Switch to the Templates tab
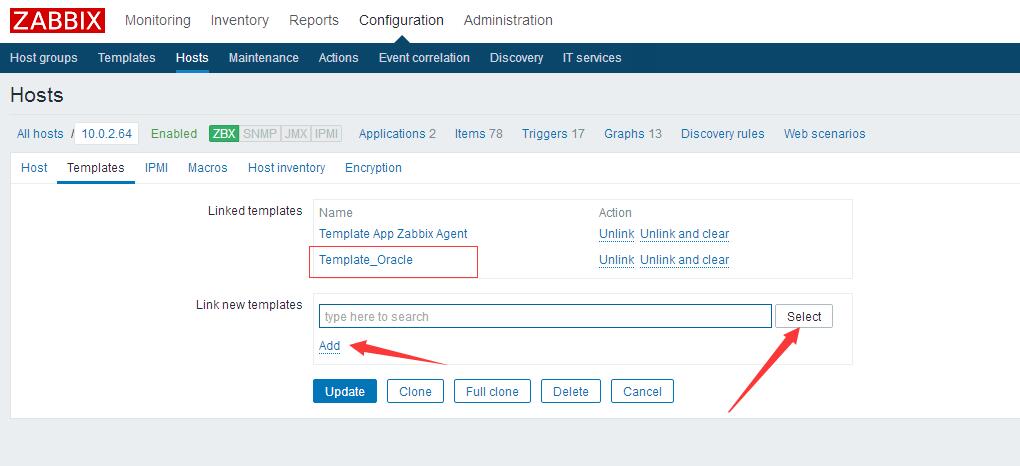This screenshot has width=1020, height=466. 96,167
